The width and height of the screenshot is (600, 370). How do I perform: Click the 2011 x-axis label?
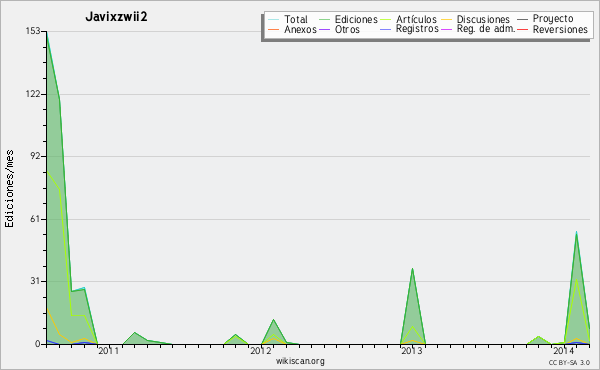tap(109, 350)
